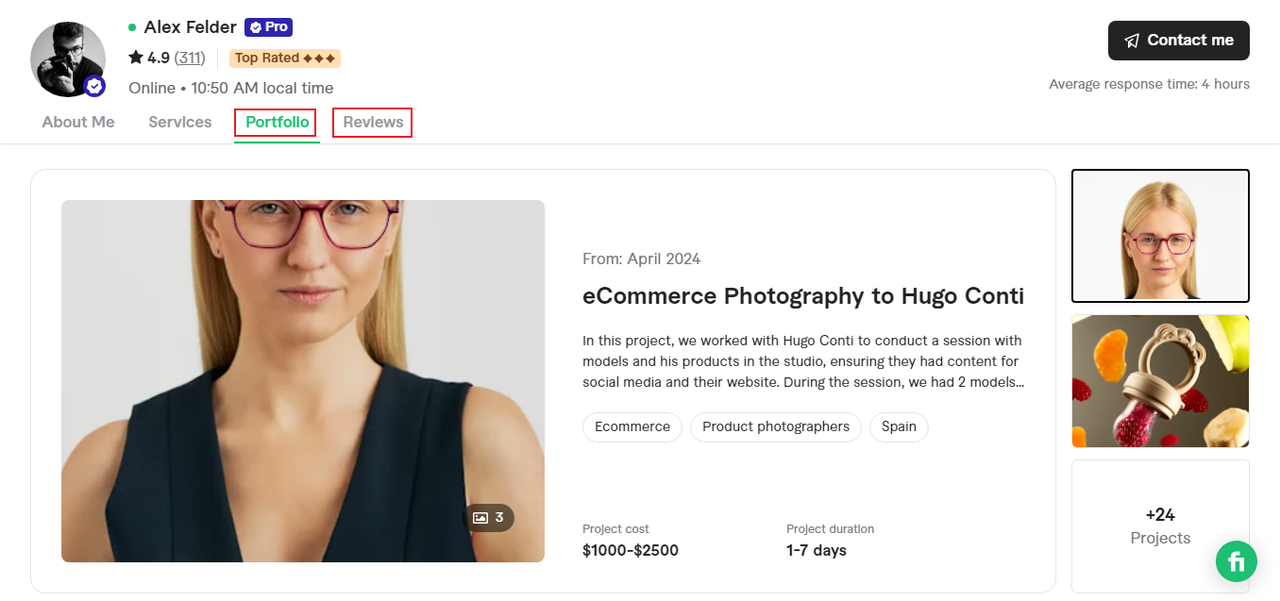This screenshot has width=1280, height=601.
Task: Click the Spain tag
Action: 899,427
